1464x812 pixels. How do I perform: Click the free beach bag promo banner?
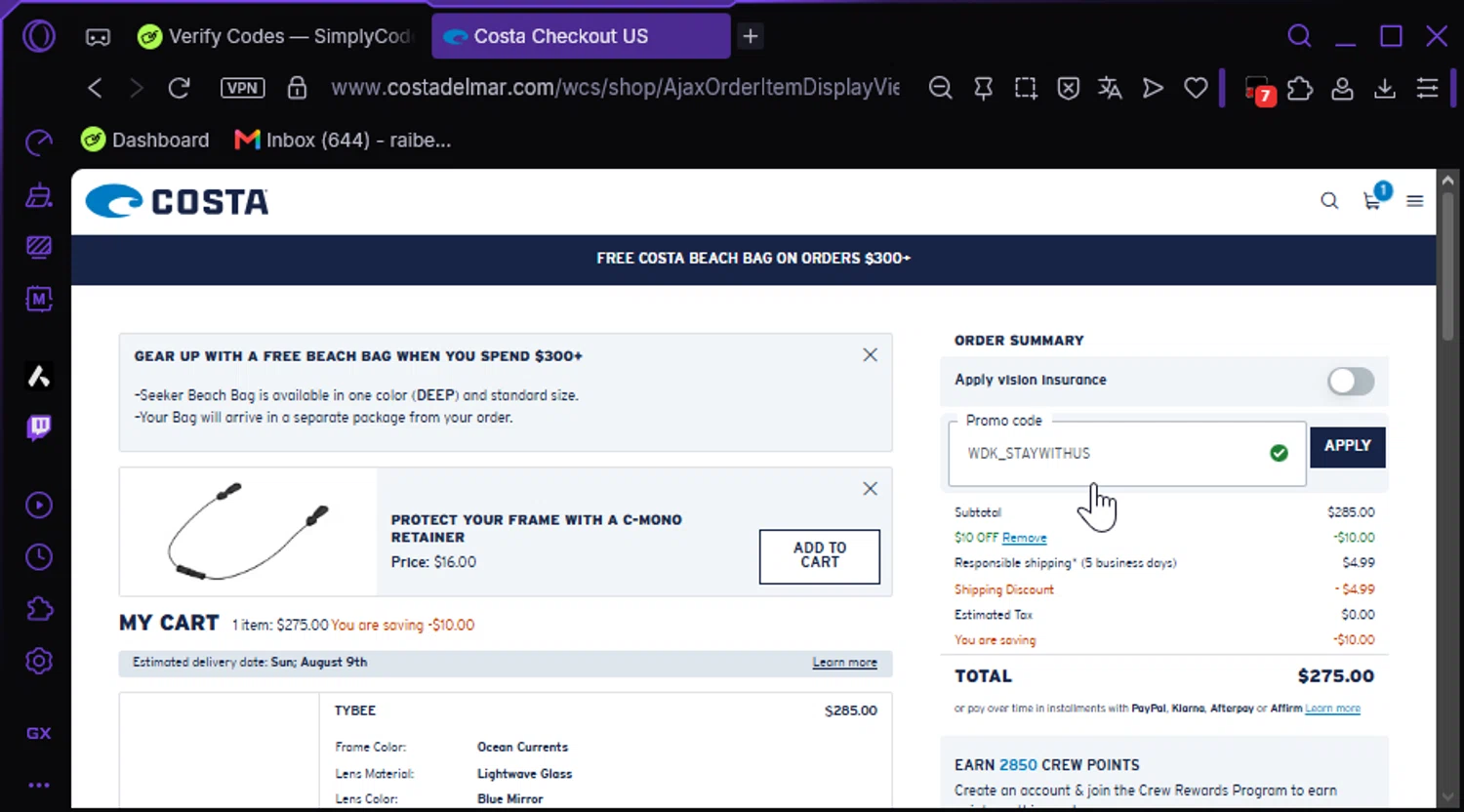point(753,259)
